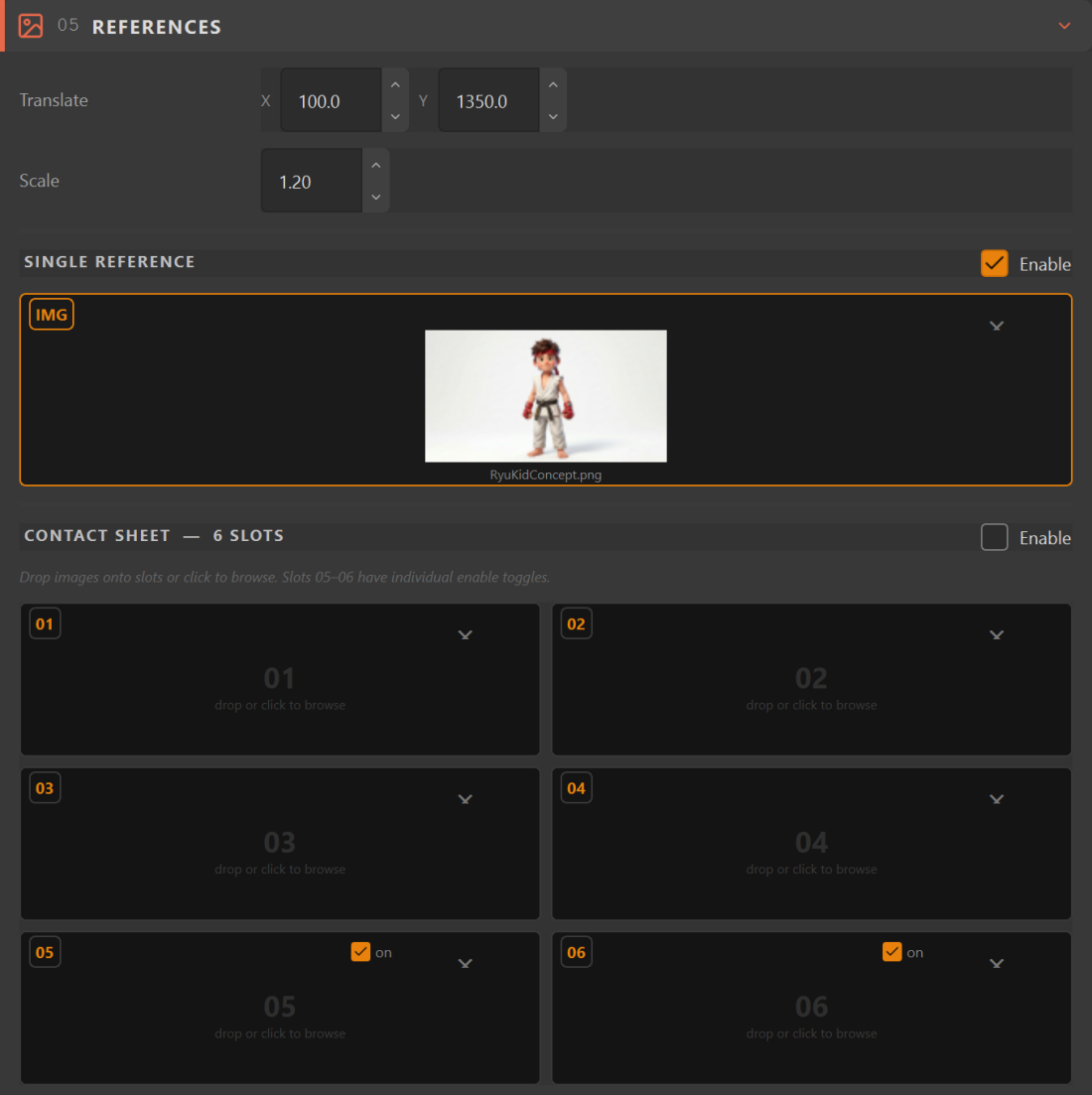
Task: Edit the Translate Y value field
Action: (x=488, y=100)
